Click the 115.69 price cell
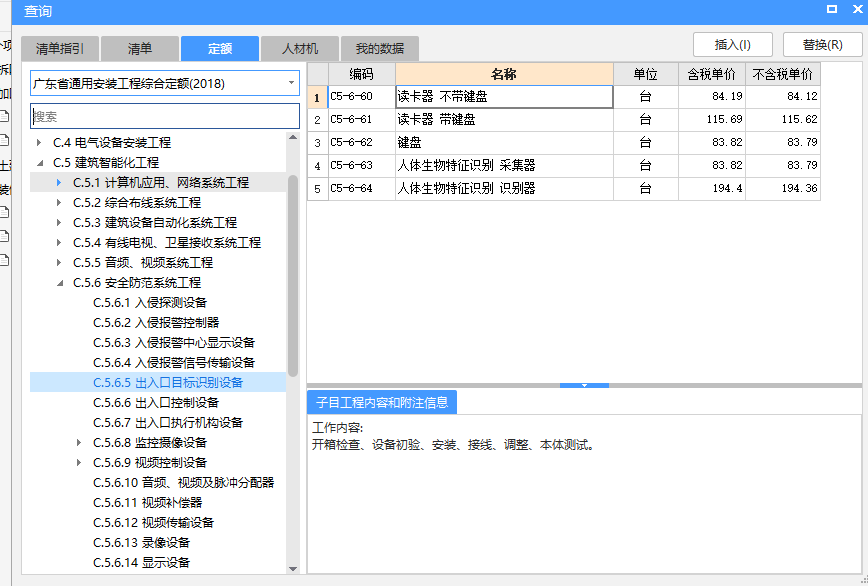 pyautogui.click(x=711, y=120)
